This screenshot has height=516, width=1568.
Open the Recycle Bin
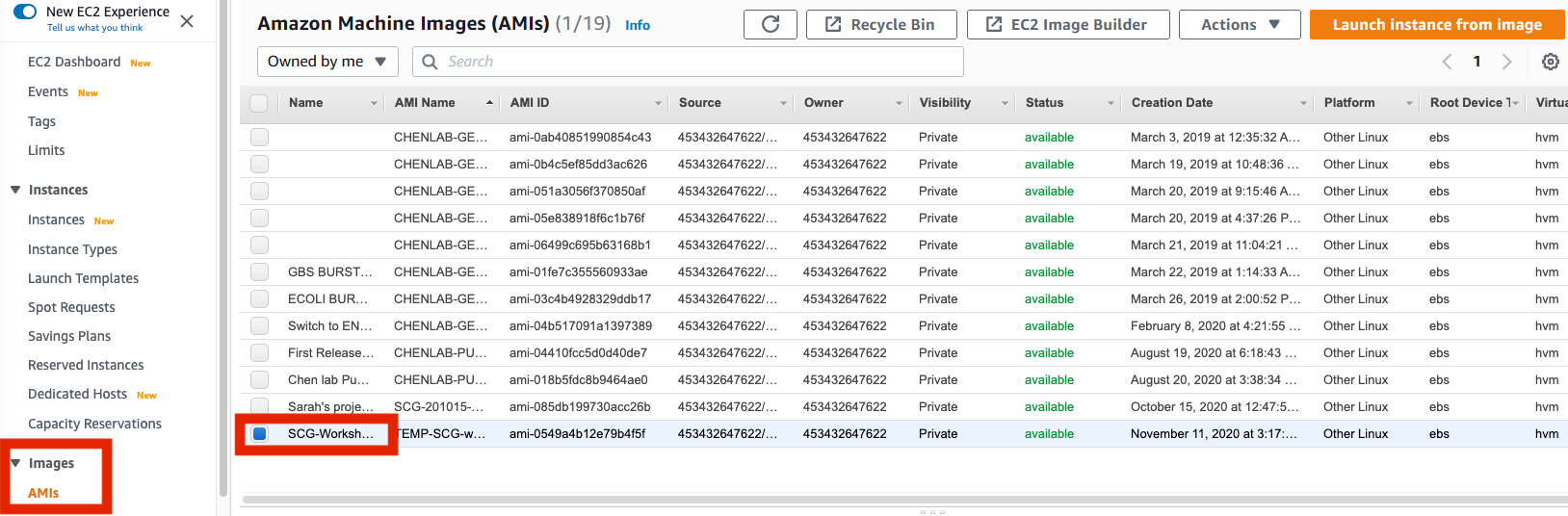pos(881,25)
